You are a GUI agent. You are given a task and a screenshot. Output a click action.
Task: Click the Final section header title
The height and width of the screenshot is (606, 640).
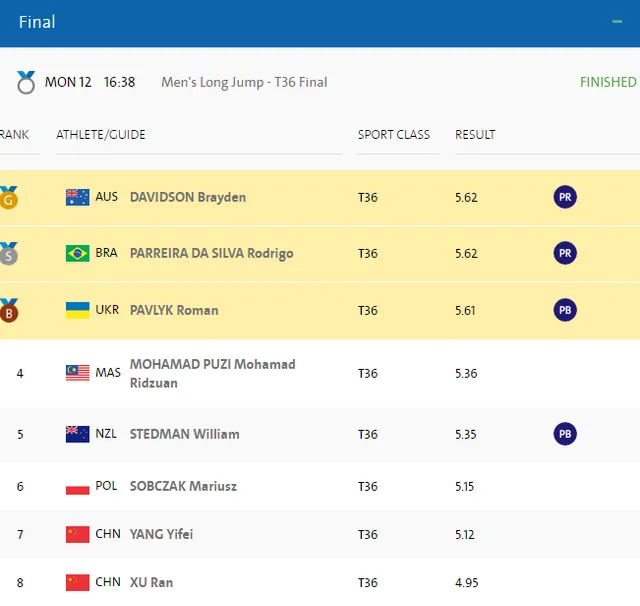click(37, 22)
